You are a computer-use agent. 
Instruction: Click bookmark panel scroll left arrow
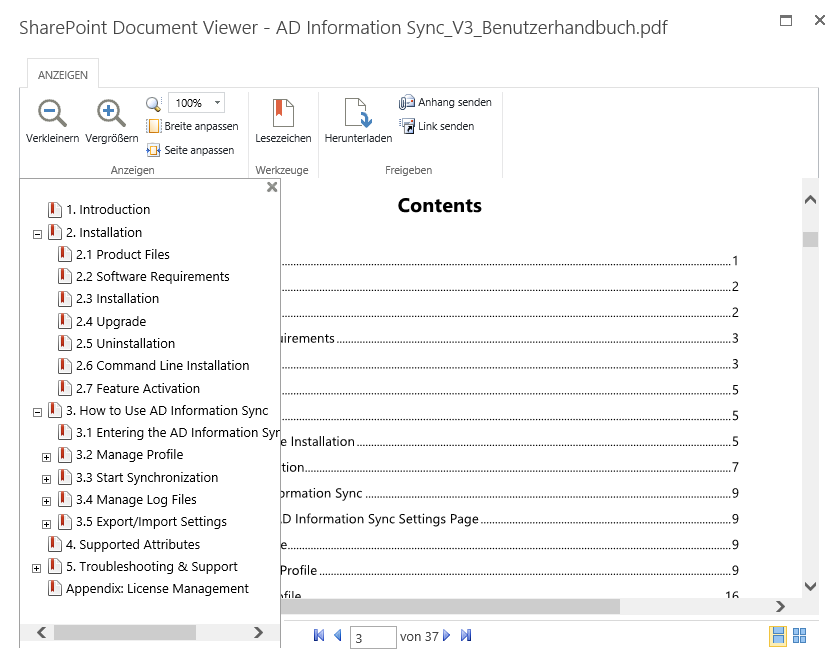click(x=41, y=633)
